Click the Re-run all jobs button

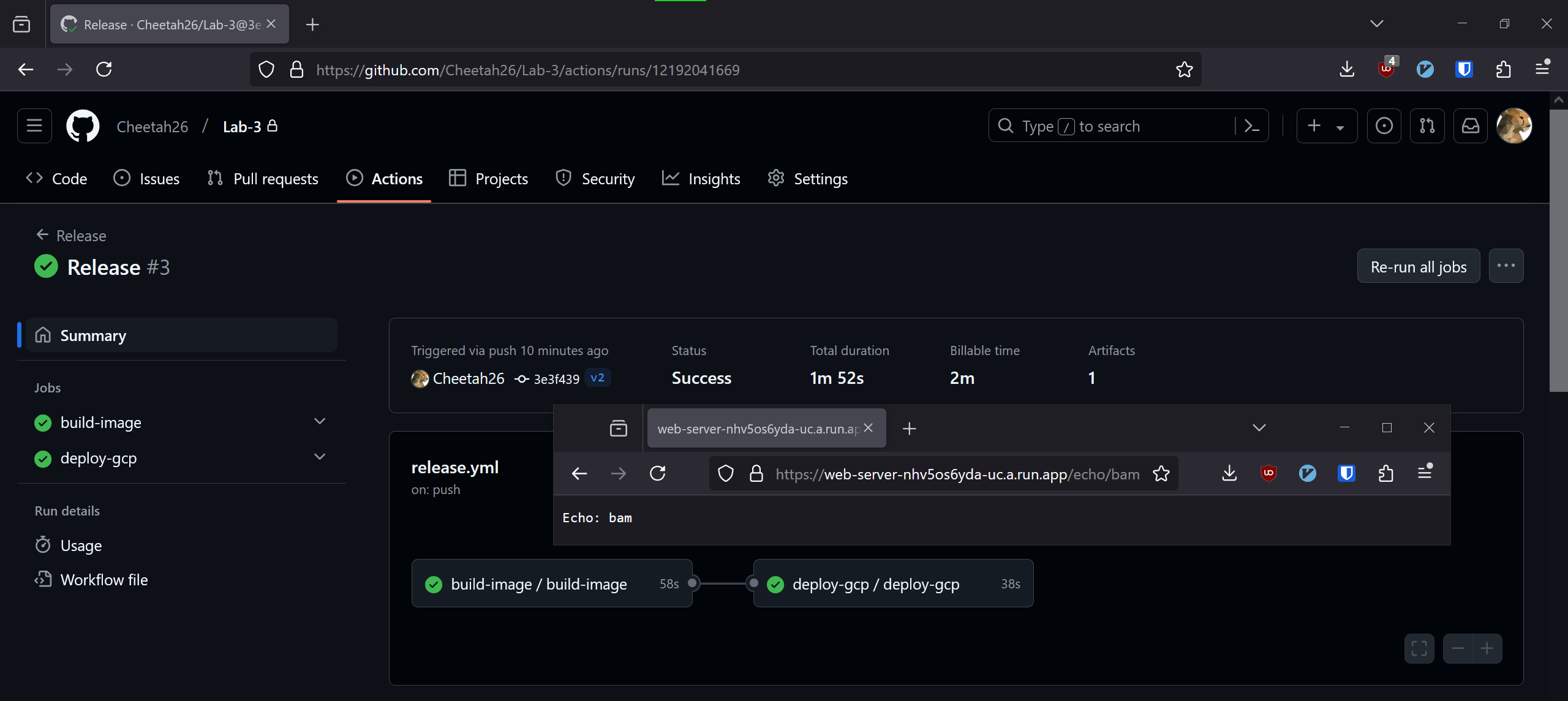click(1418, 266)
